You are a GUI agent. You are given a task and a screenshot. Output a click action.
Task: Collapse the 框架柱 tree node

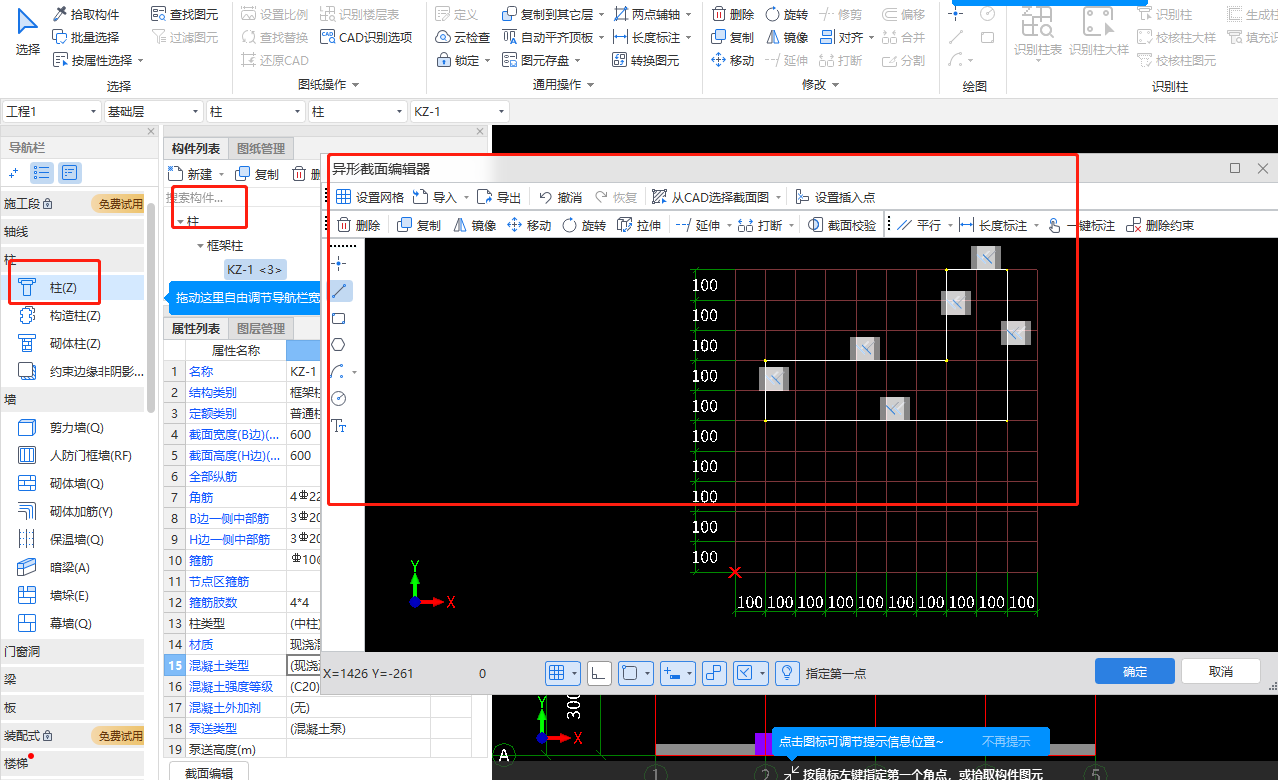tap(200, 245)
